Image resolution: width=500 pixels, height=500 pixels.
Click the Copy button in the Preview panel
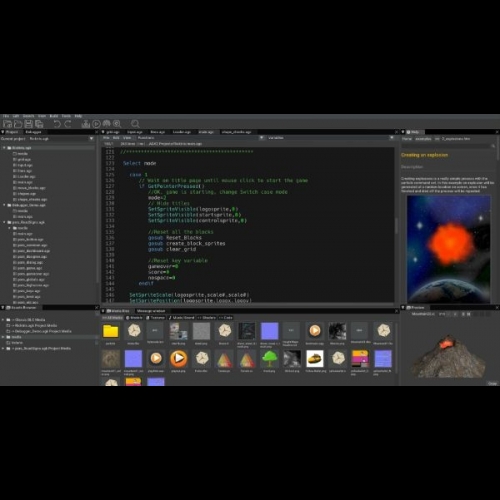[493, 383]
